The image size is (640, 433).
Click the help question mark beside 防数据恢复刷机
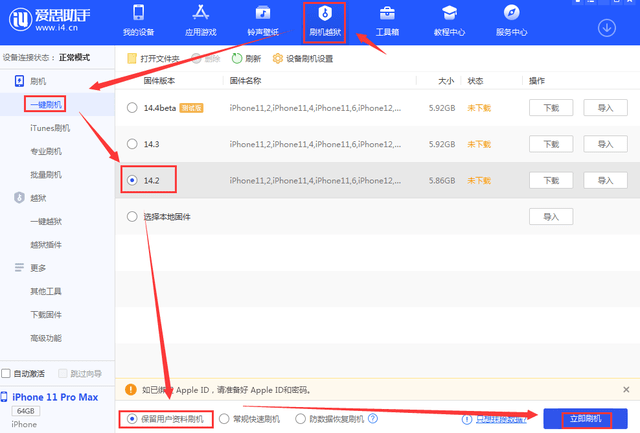pyautogui.click(x=373, y=418)
